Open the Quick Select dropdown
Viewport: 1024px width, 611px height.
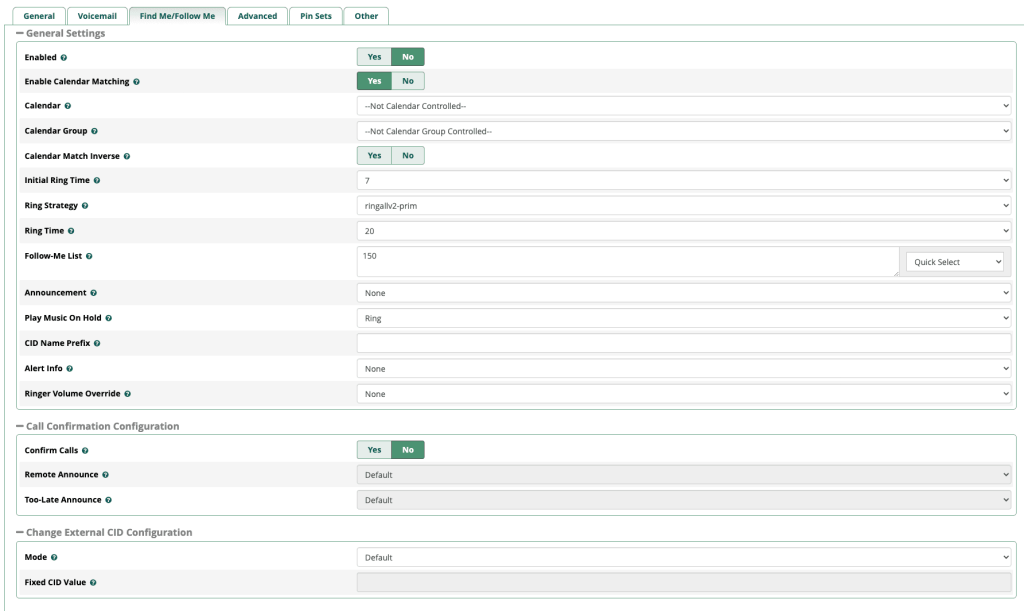[954, 262]
